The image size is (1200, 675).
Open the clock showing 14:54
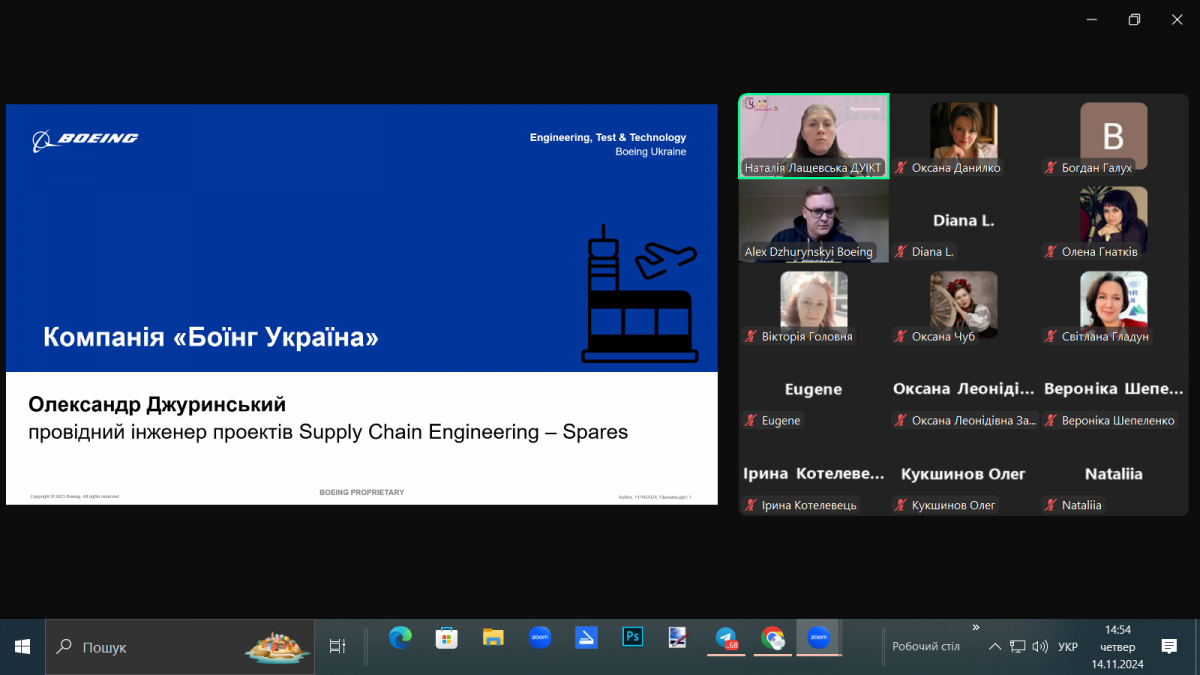coord(1117,647)
